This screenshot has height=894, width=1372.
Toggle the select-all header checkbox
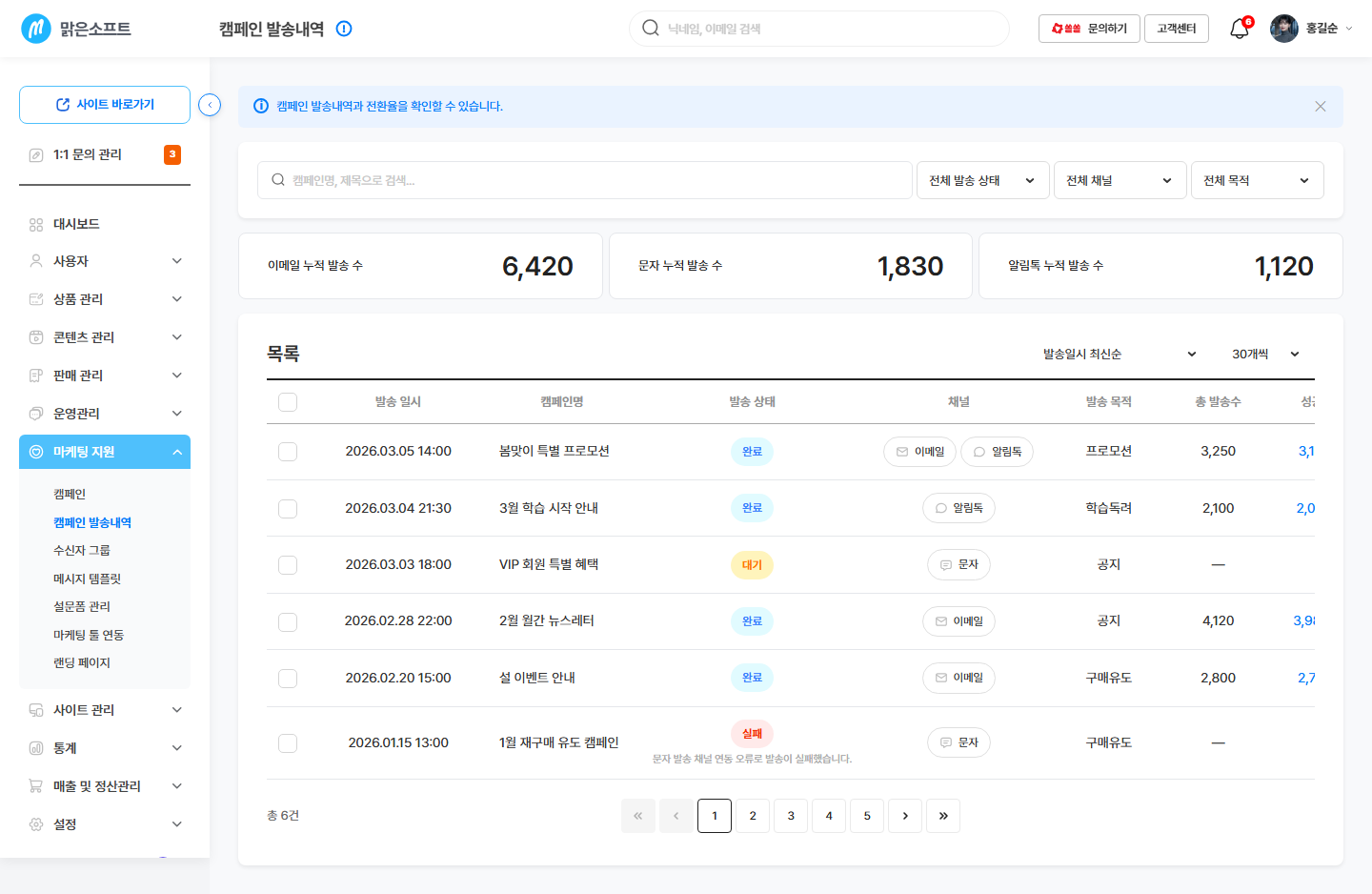[x=288, y=402]
